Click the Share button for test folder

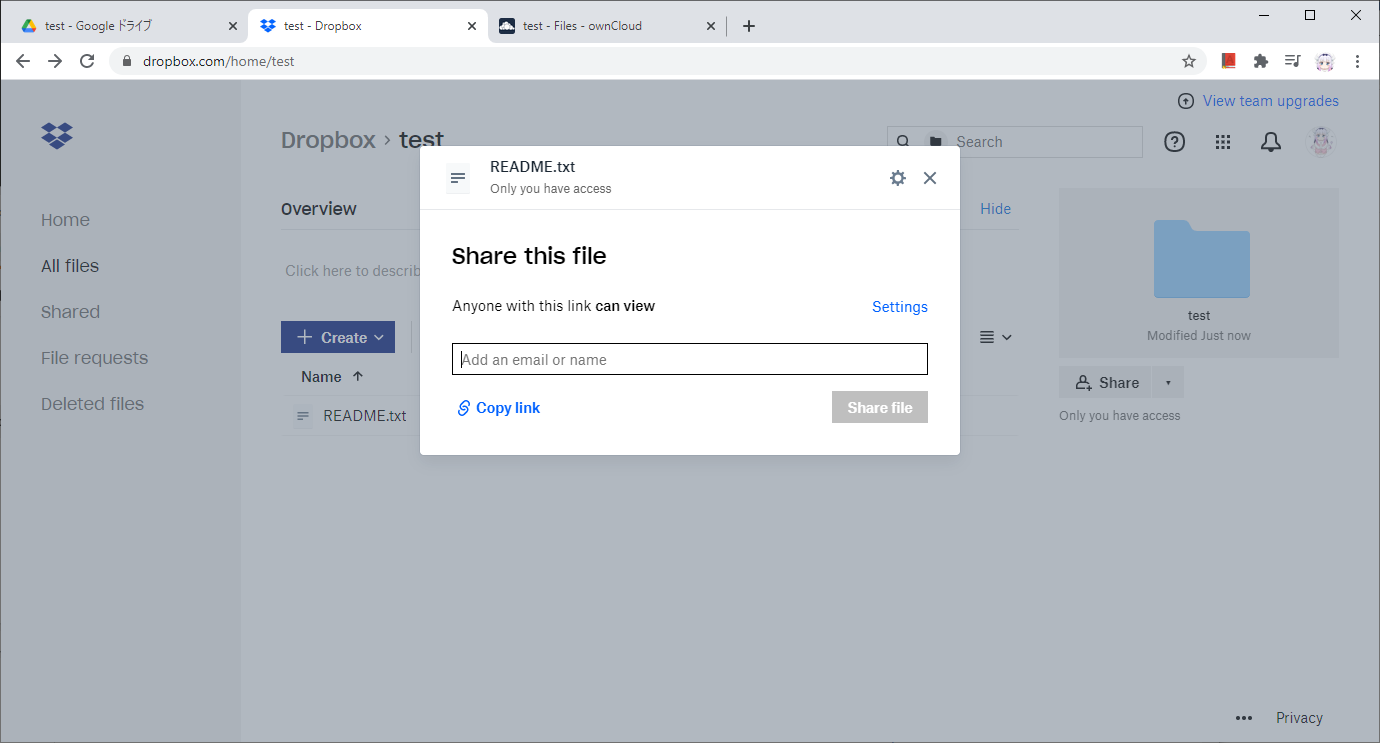[x=1106, y=382]
